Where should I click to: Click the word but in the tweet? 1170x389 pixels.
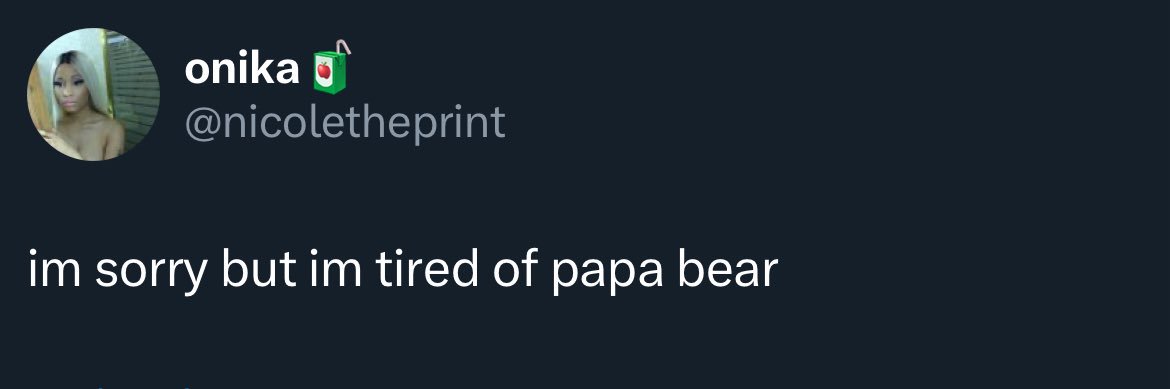point(258,268)
